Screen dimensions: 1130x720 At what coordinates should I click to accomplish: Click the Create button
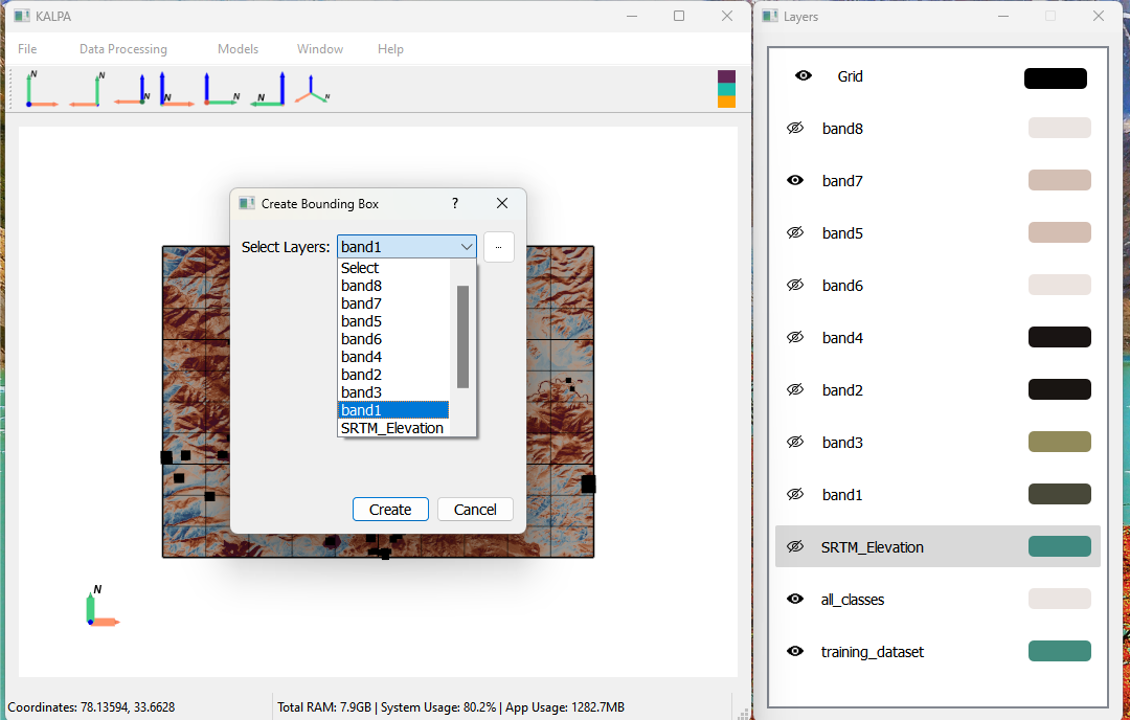(x=391, y=510)
